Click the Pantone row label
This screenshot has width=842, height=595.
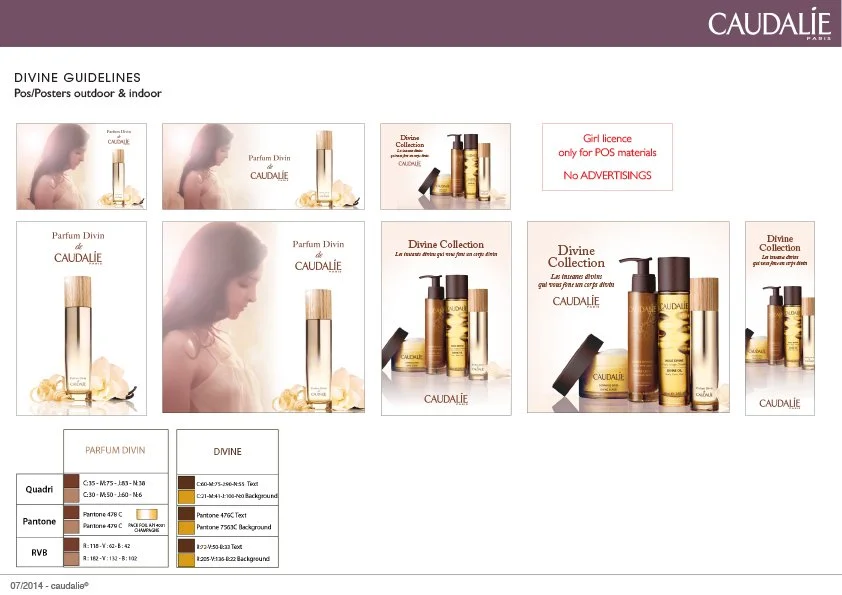(x=39, y=521)
